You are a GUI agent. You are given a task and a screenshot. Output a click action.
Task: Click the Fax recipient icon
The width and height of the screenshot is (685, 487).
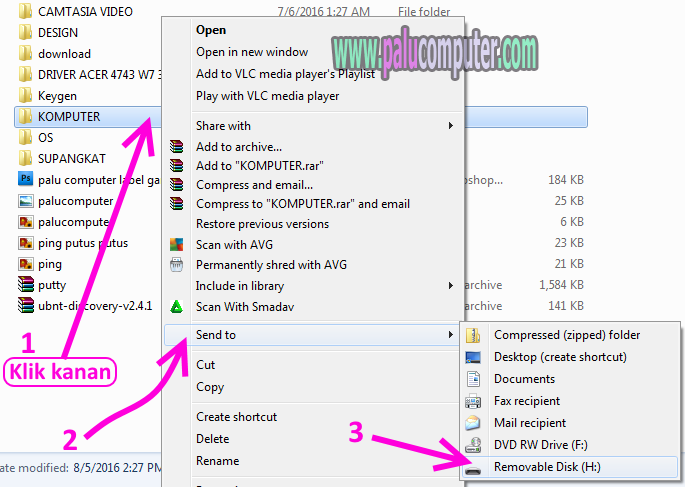click(473, 401)
